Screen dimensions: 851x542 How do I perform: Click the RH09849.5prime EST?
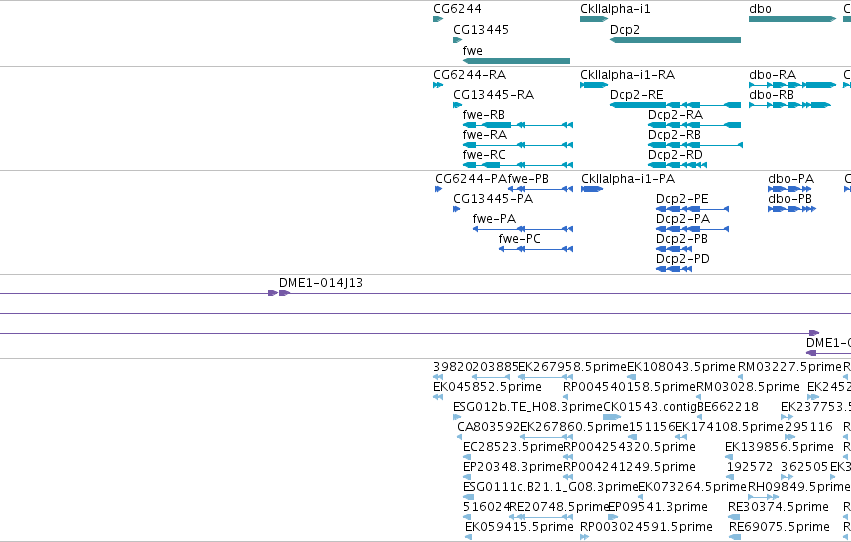(x=764, y=497)
